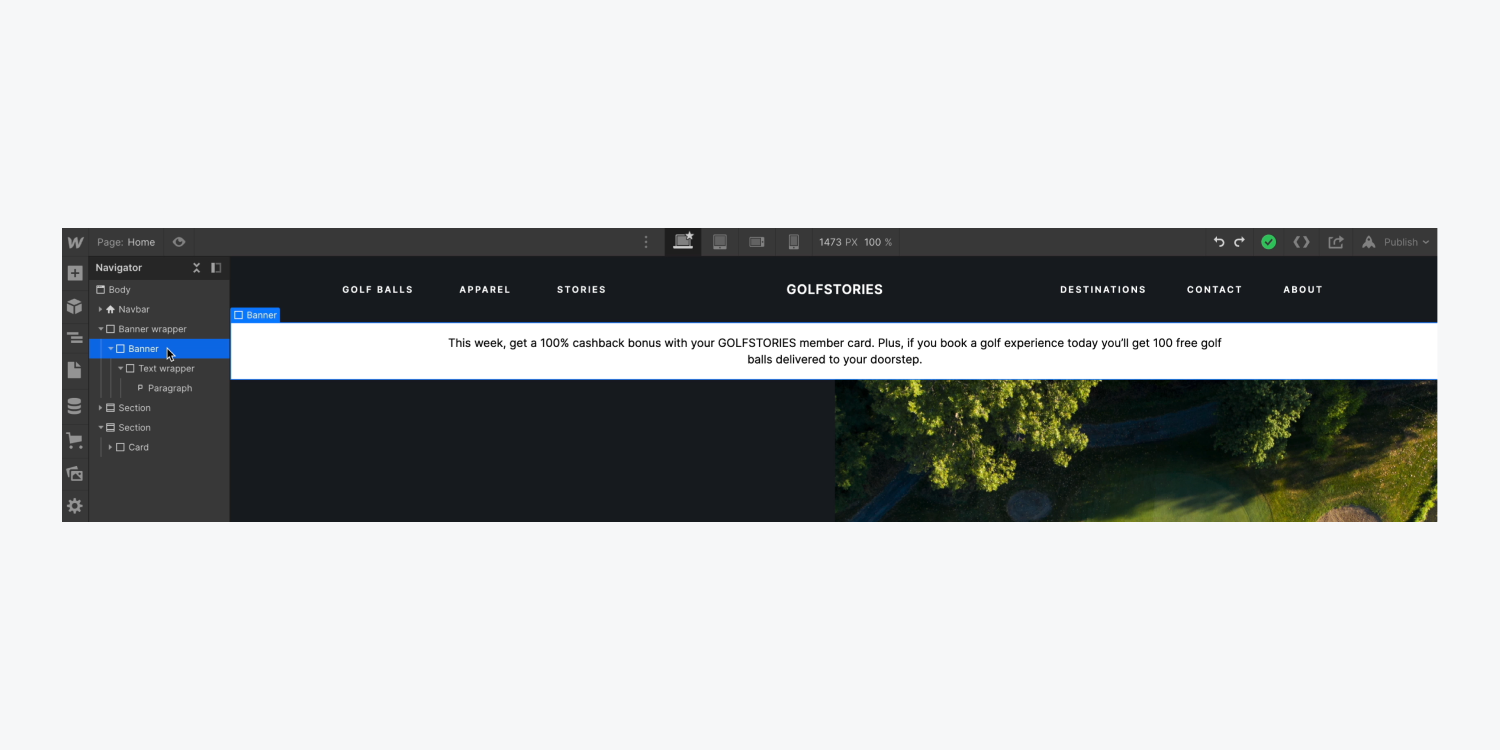Select Text wrapper in Navigator
Screen dimensions: 1501x751
(160, 369)
